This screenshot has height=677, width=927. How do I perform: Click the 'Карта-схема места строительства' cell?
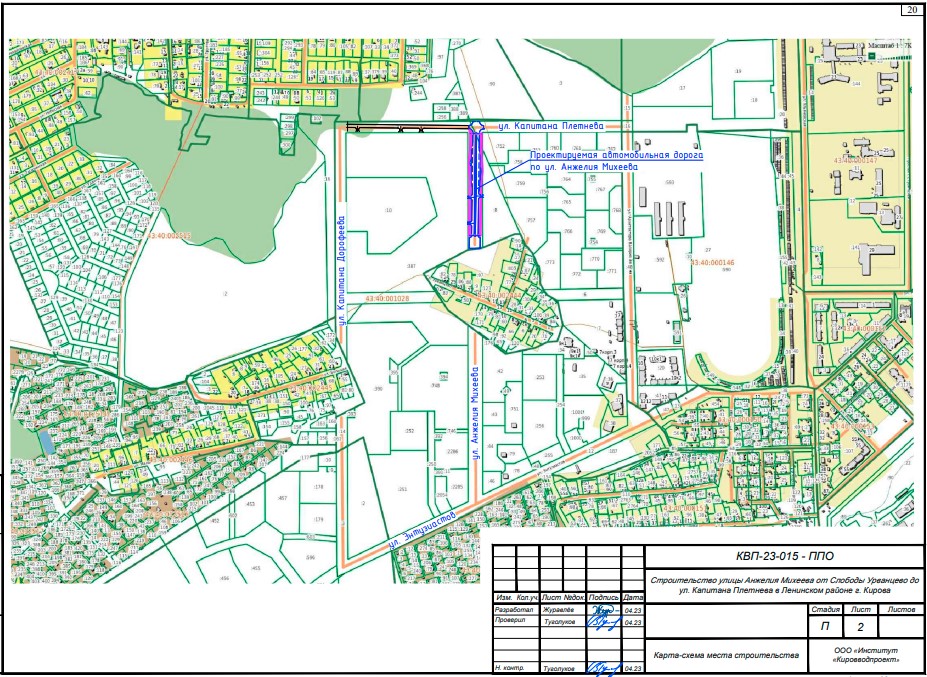coord(725,655)
